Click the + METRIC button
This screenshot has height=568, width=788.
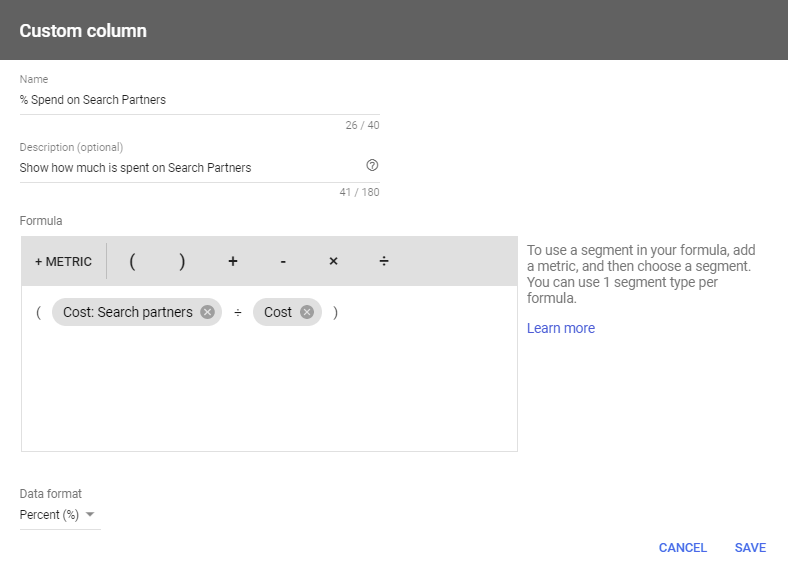click(x=63, y=261)
